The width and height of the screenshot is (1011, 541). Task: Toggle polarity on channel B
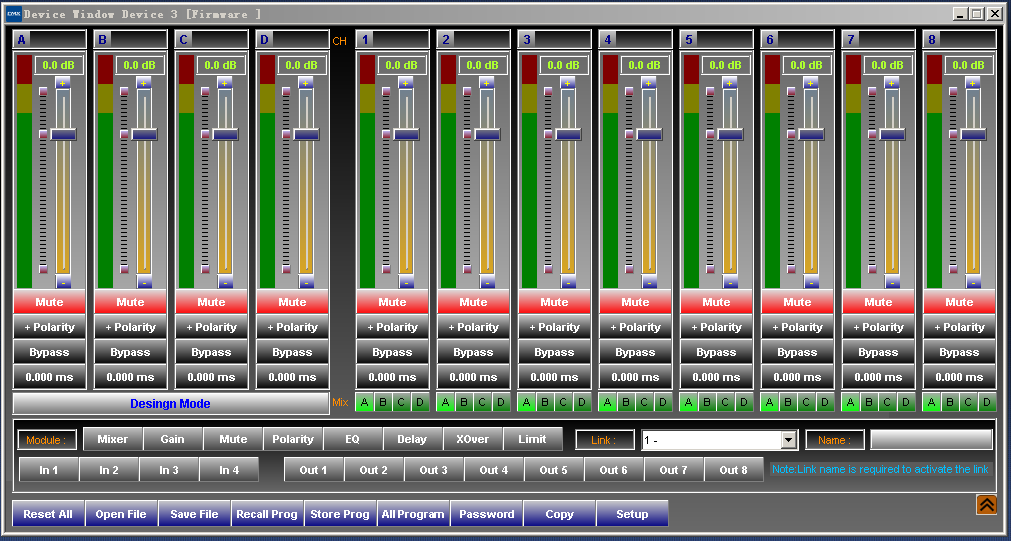click(130, 327)
